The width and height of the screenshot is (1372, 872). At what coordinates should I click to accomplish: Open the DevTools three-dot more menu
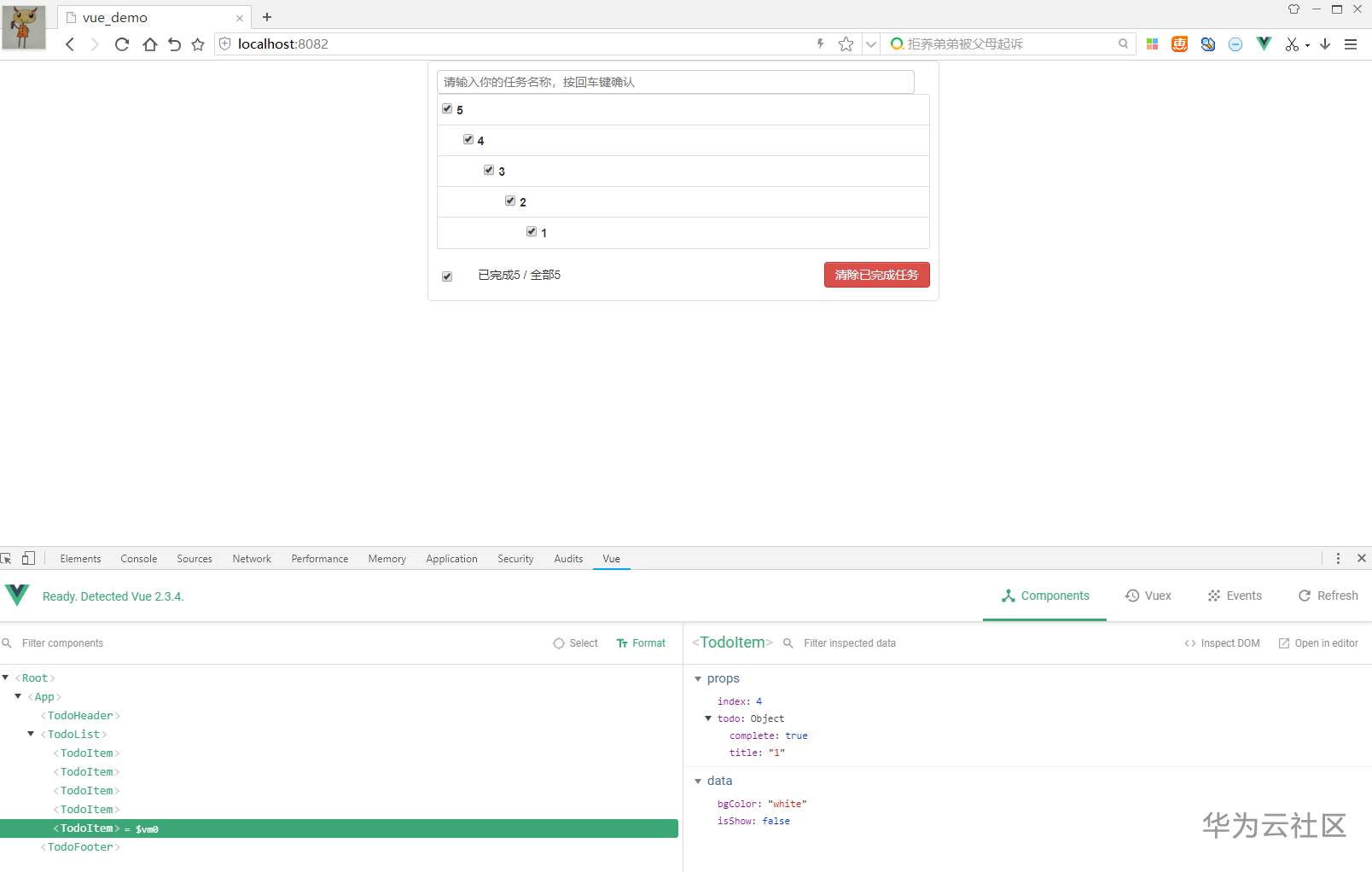point(1338,558)
